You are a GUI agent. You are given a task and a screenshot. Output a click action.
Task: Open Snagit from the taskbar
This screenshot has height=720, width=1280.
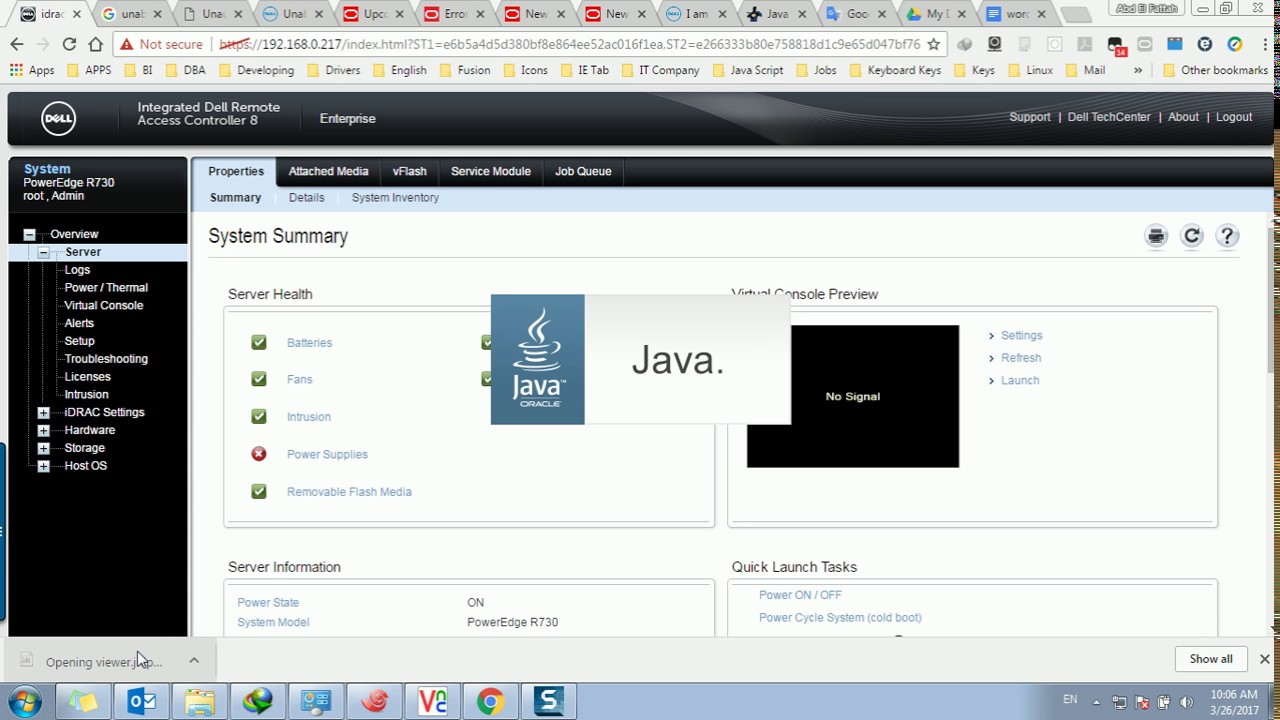click(x=548, y=702)
